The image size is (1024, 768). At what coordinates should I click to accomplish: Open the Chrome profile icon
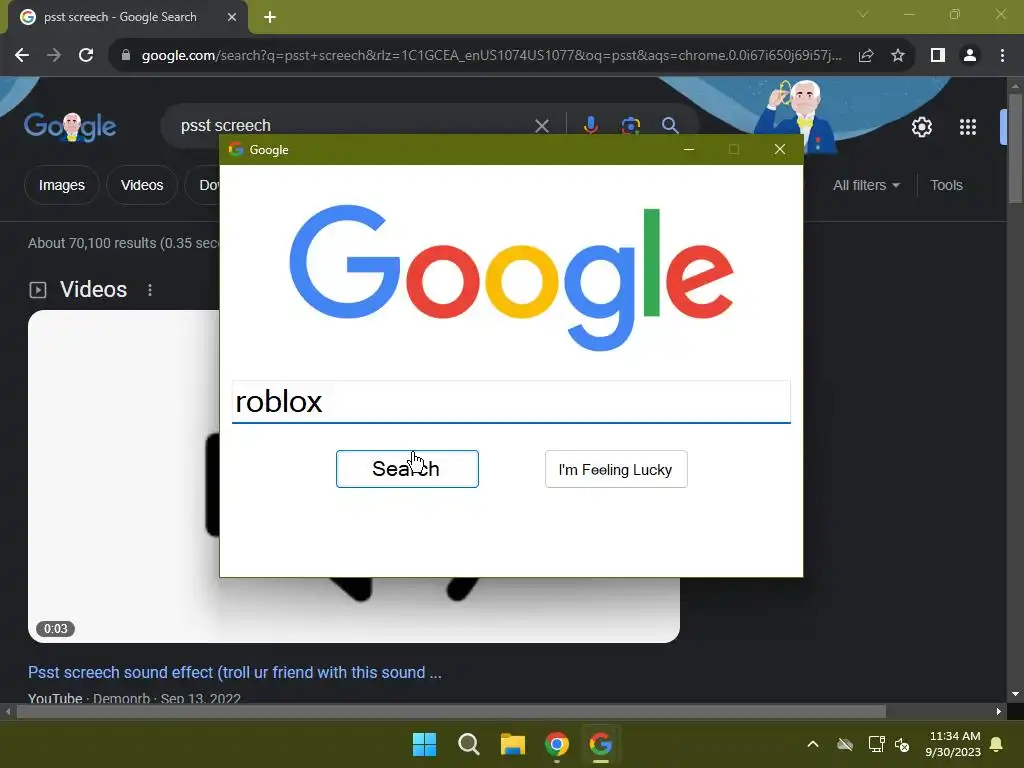pos(970,56)
